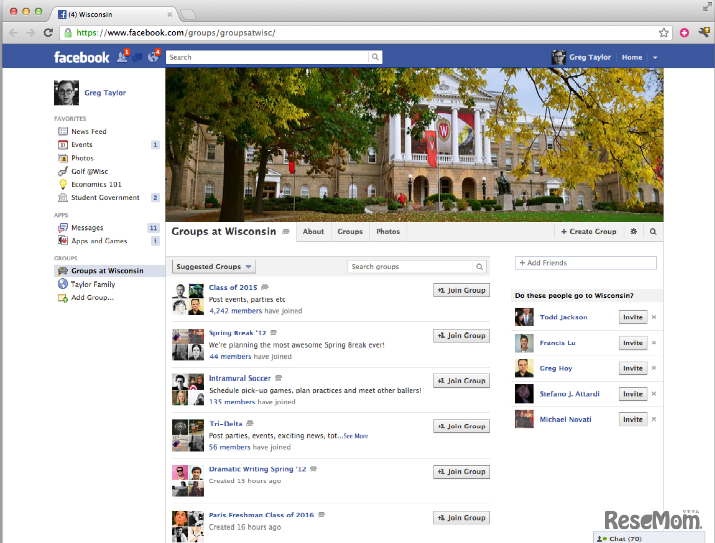Open Student Government in sidebar
The width and height of the screenshot is (715, 543).
pyautogui.click(x=107, y=197)
